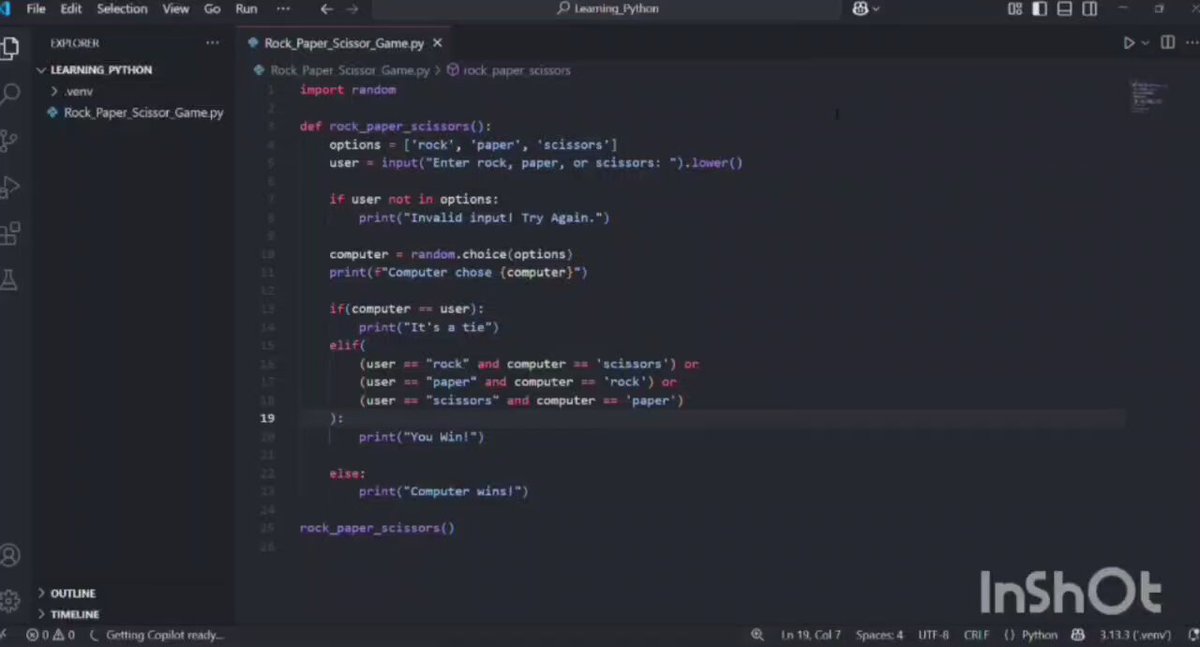The height and width of the screenshot is (647, 1200).
Task: Click the Customize Layout icon
Action: tap(1015, 9)
